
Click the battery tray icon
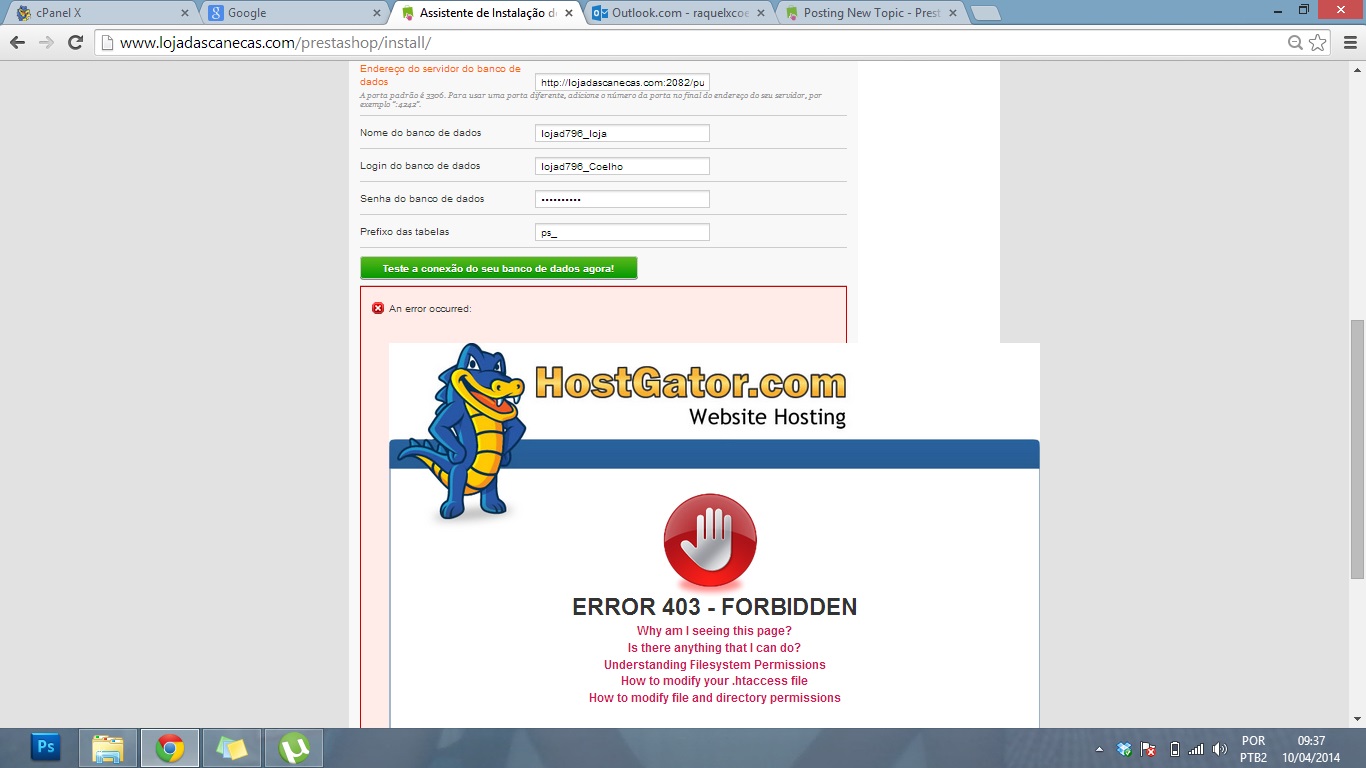coord(1174,749)
